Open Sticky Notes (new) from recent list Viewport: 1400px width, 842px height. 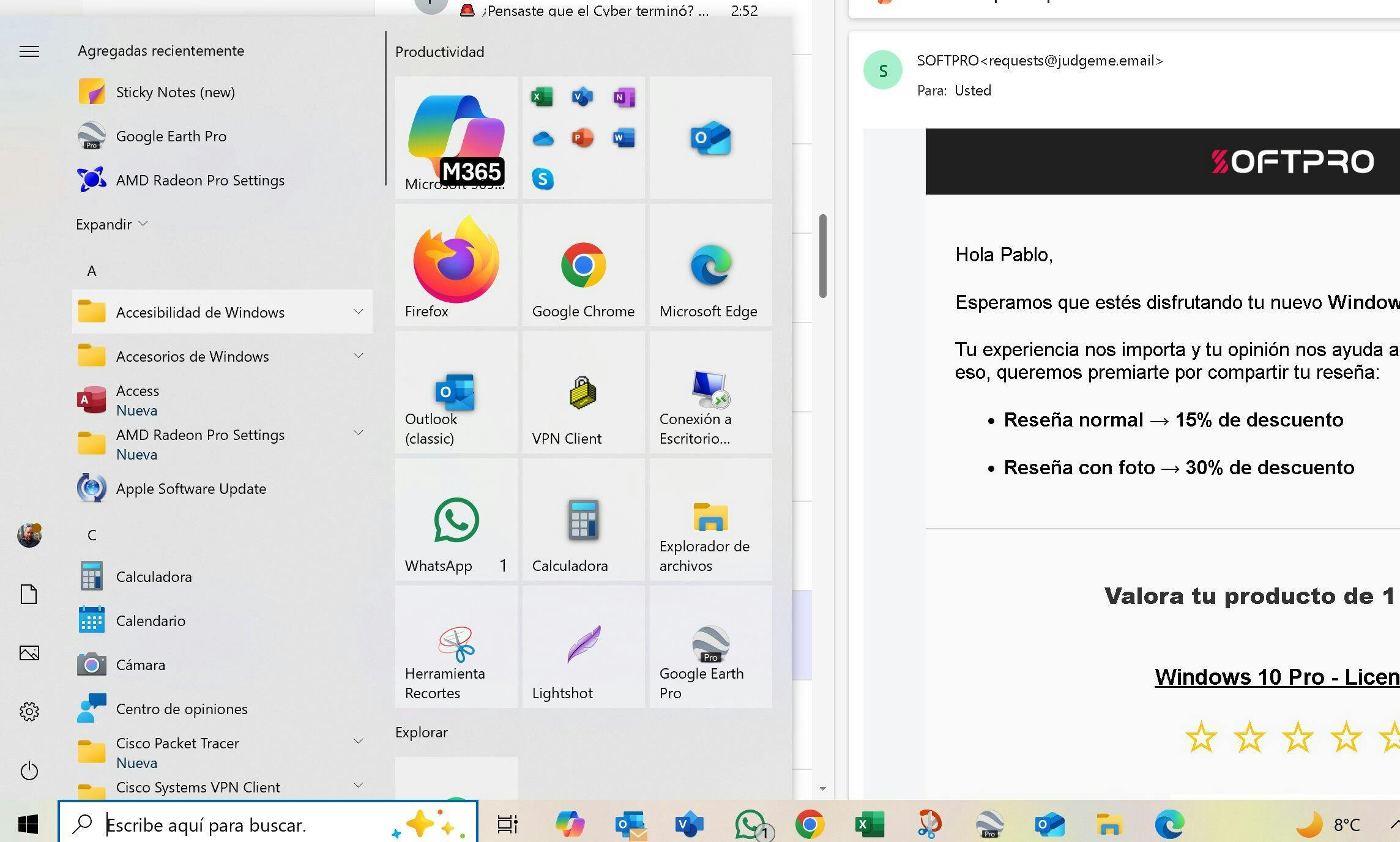175,92
